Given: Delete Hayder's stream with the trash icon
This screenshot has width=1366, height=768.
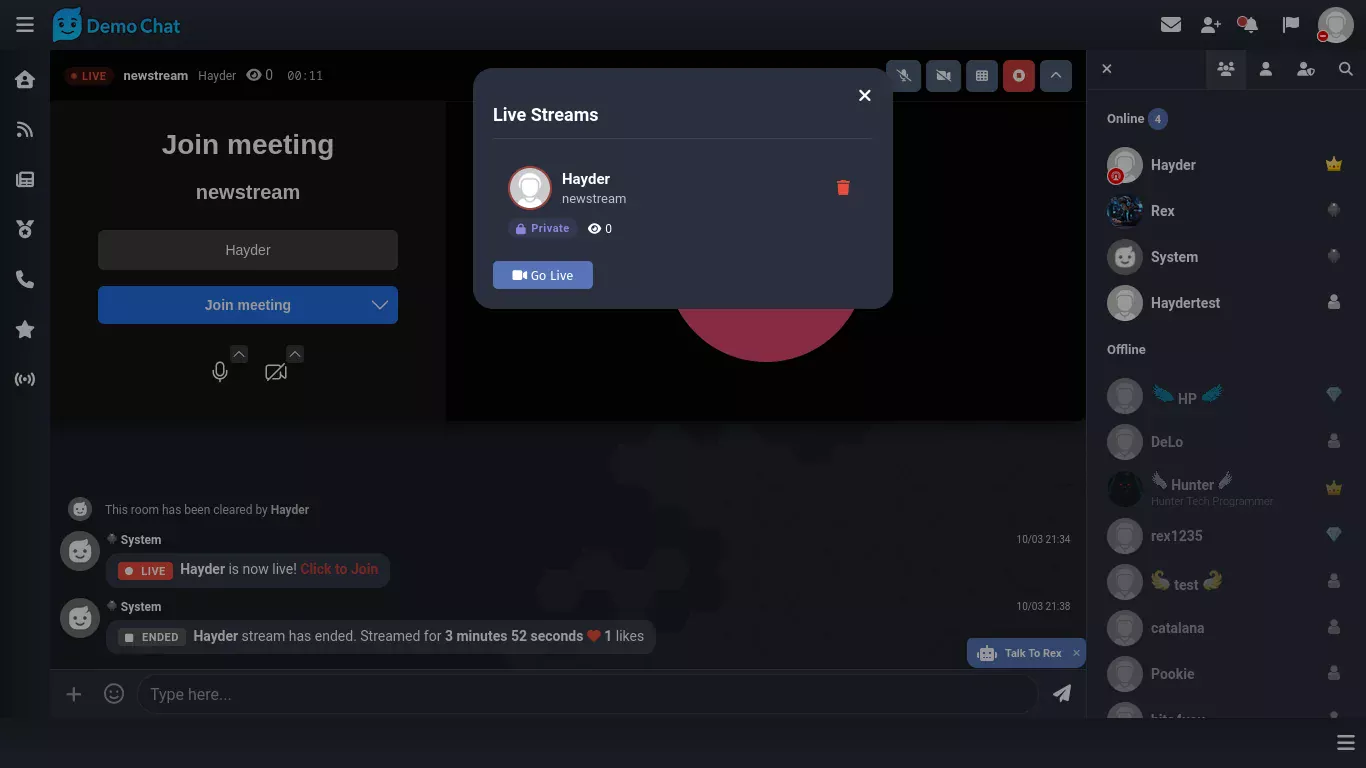Looking at the screenshot, I should pos(843,188).
